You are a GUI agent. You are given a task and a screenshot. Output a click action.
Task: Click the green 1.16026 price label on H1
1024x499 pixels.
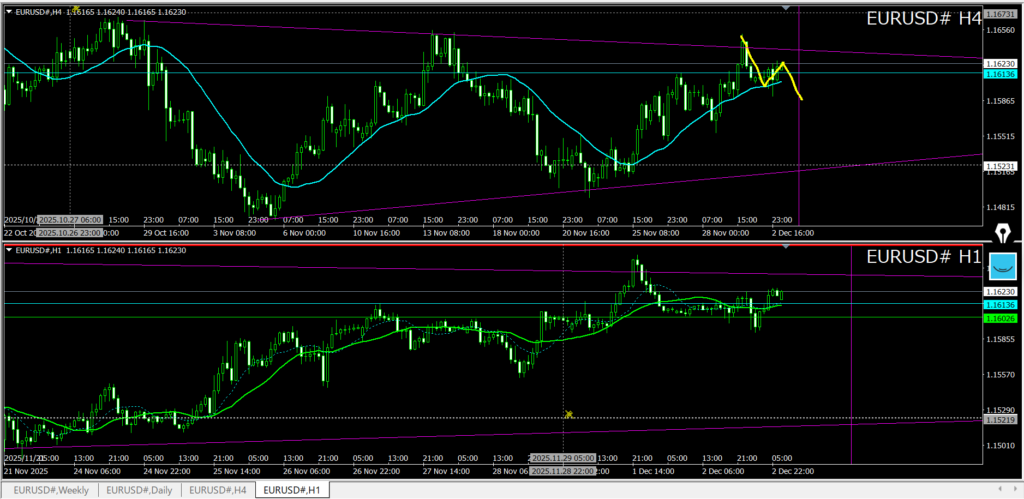coord(1001,318)
